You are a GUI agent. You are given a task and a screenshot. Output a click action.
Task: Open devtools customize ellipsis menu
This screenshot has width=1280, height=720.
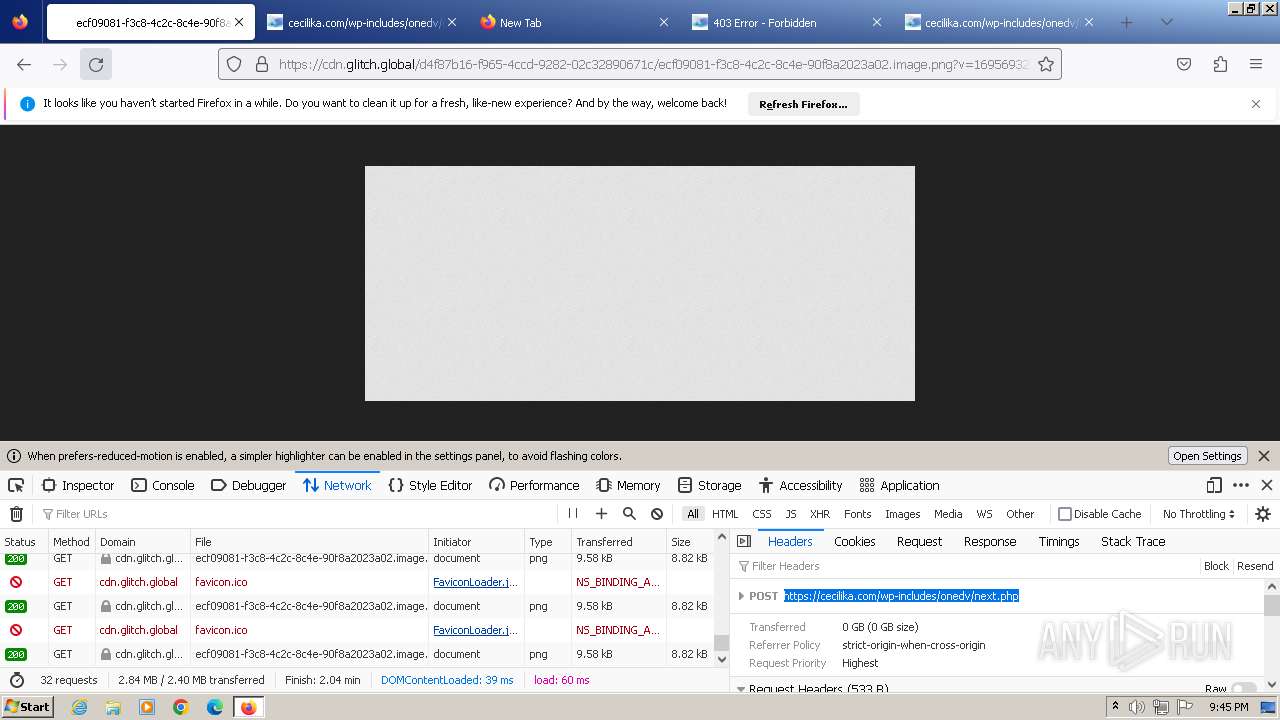(x=1241, y=485)
